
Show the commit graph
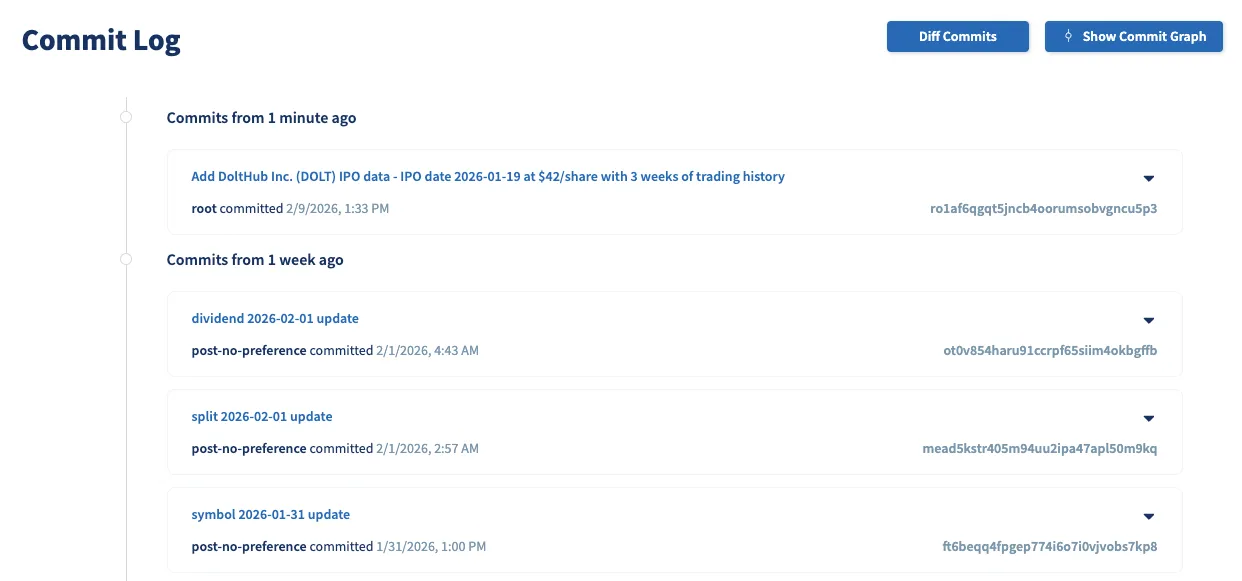pos(1134,36)
